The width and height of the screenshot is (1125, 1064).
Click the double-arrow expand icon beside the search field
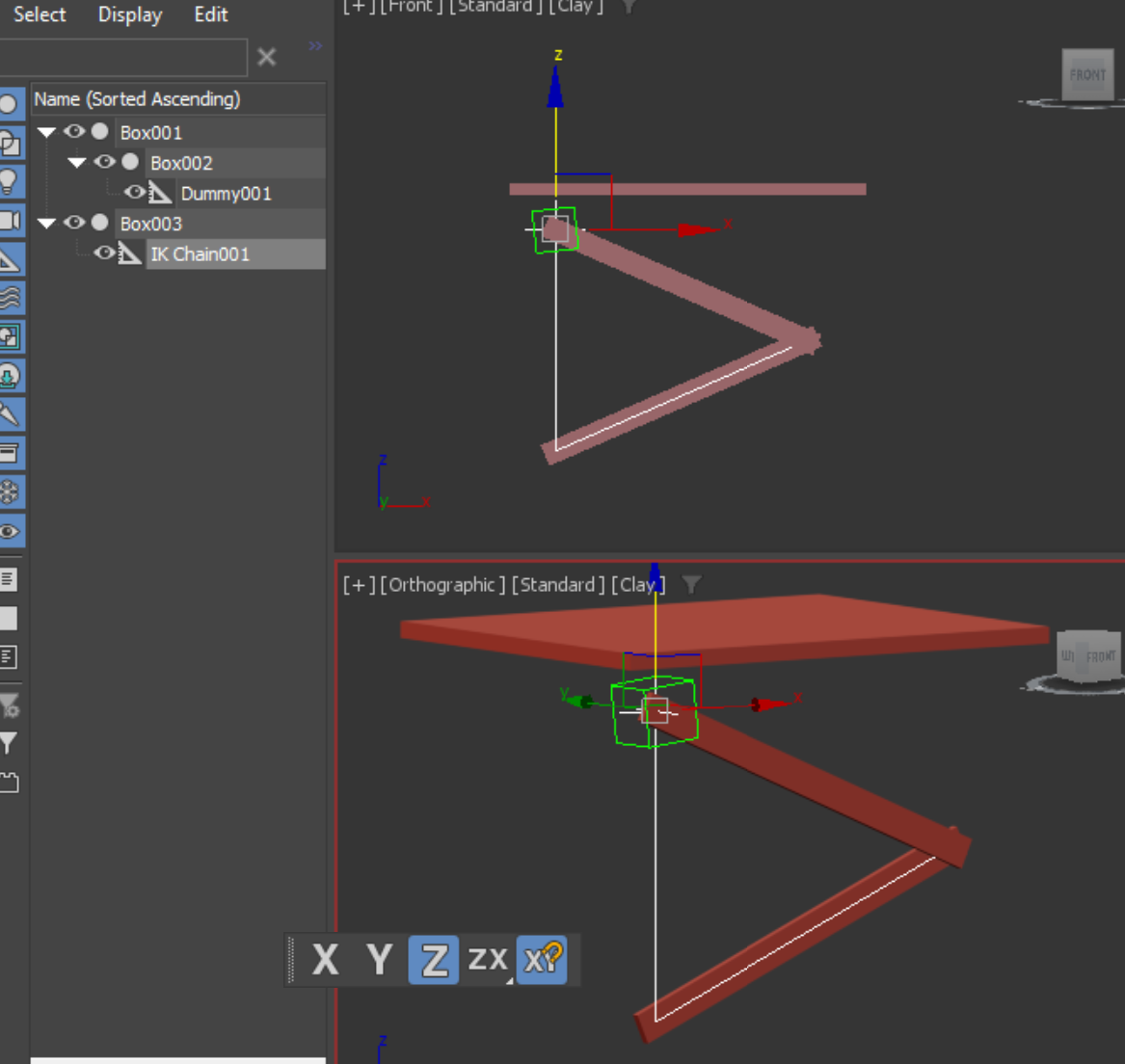315,46
